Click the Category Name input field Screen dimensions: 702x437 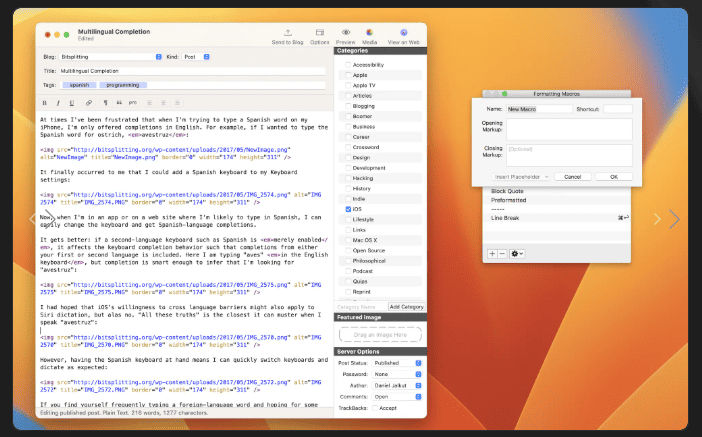(361, 307)
